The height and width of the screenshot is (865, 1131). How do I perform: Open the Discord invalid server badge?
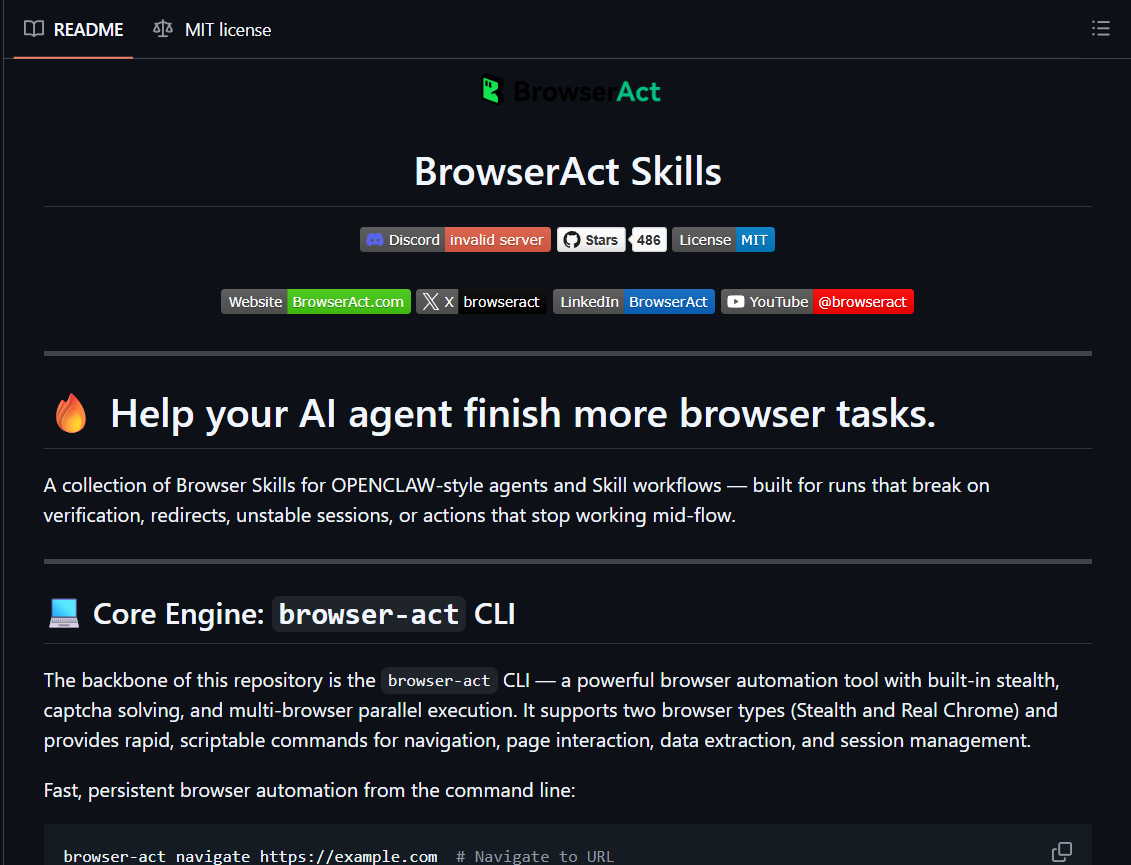point(455,240)
